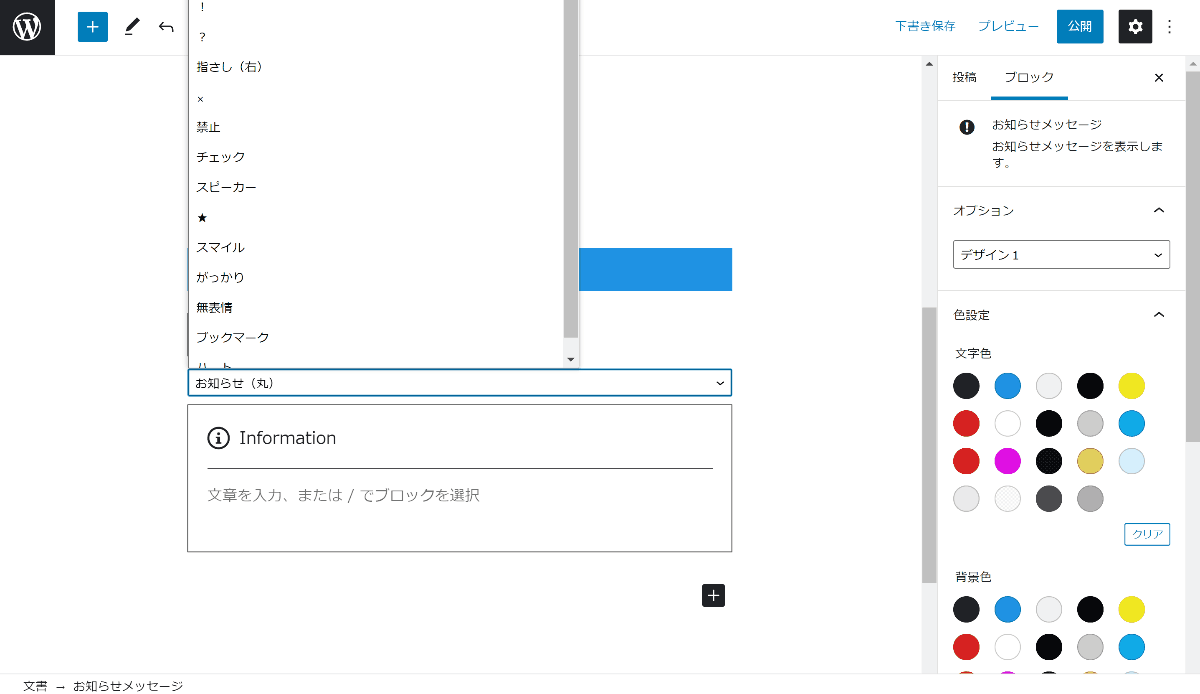Click the undo arrow icon
Viewport: 1200px width, 694px height.
tap(166, 27)
